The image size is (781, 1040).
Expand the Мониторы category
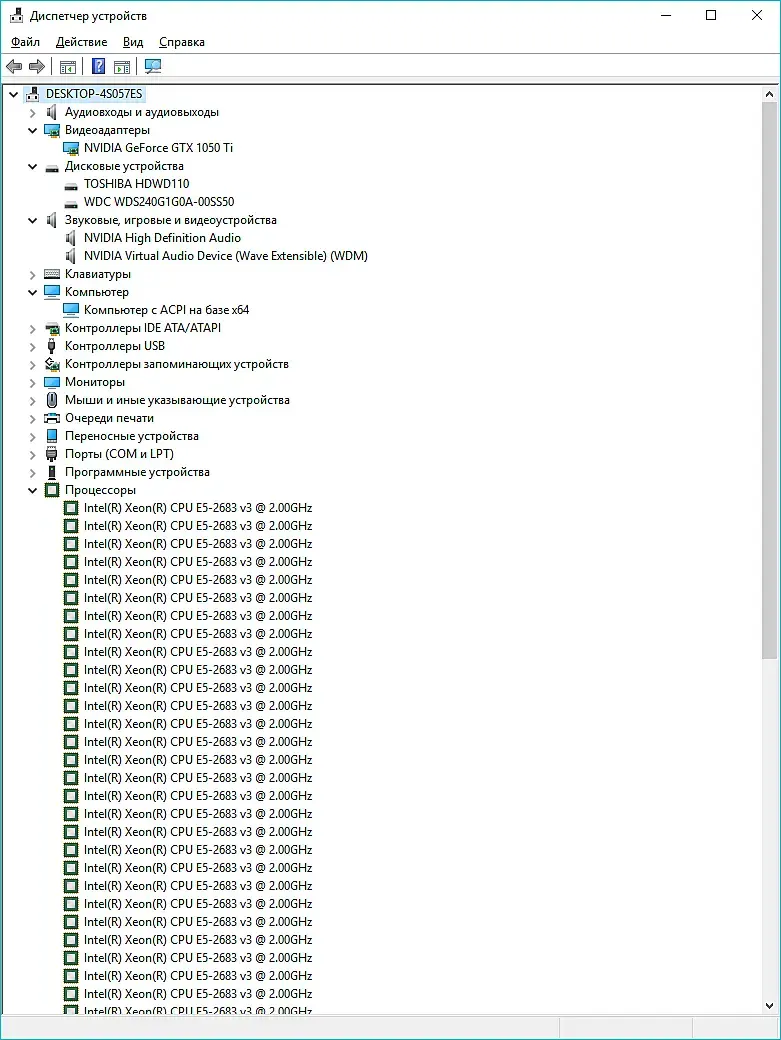pos(32,383)
